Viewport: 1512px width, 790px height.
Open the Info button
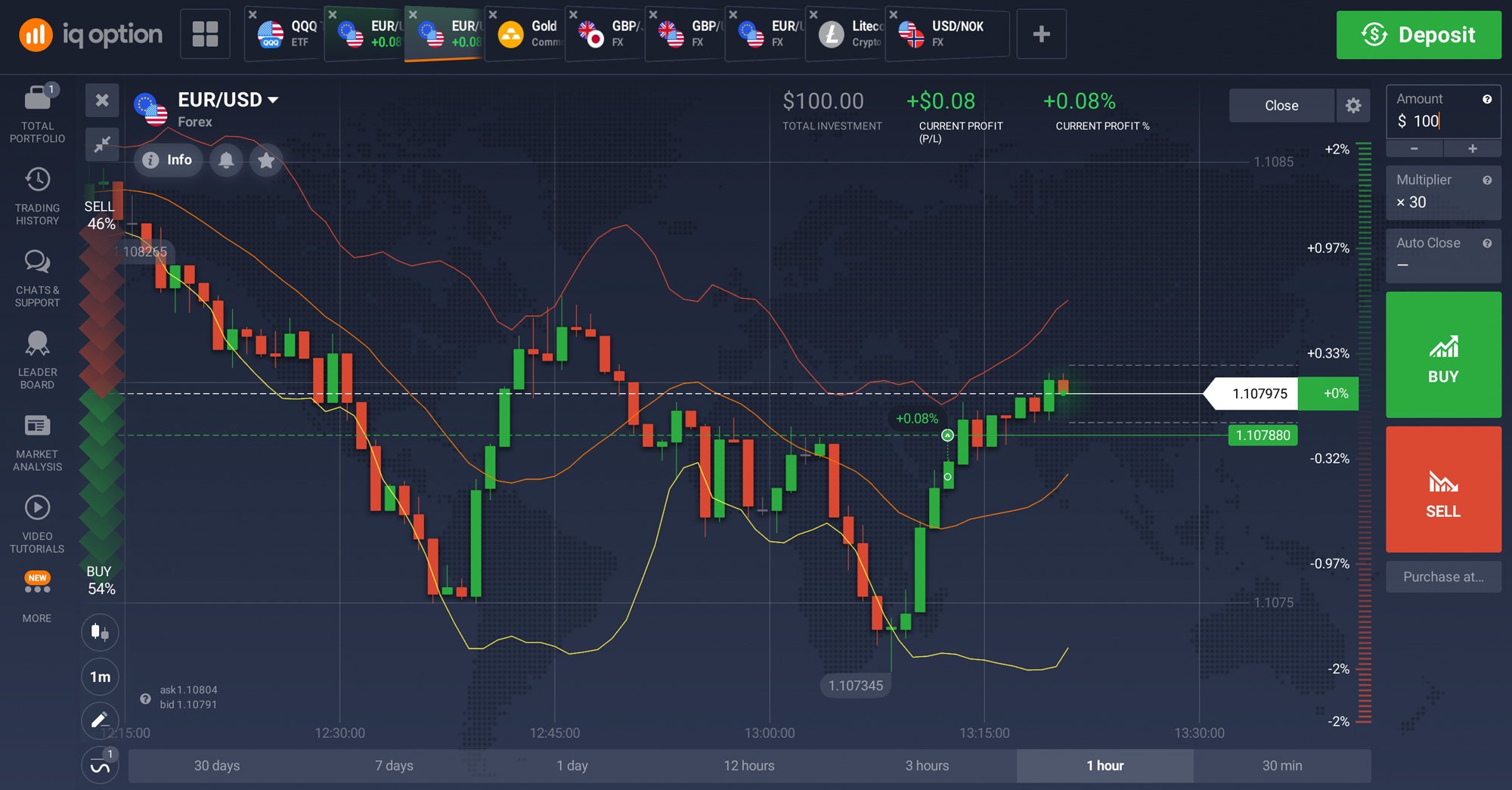[x=168, y=160]
